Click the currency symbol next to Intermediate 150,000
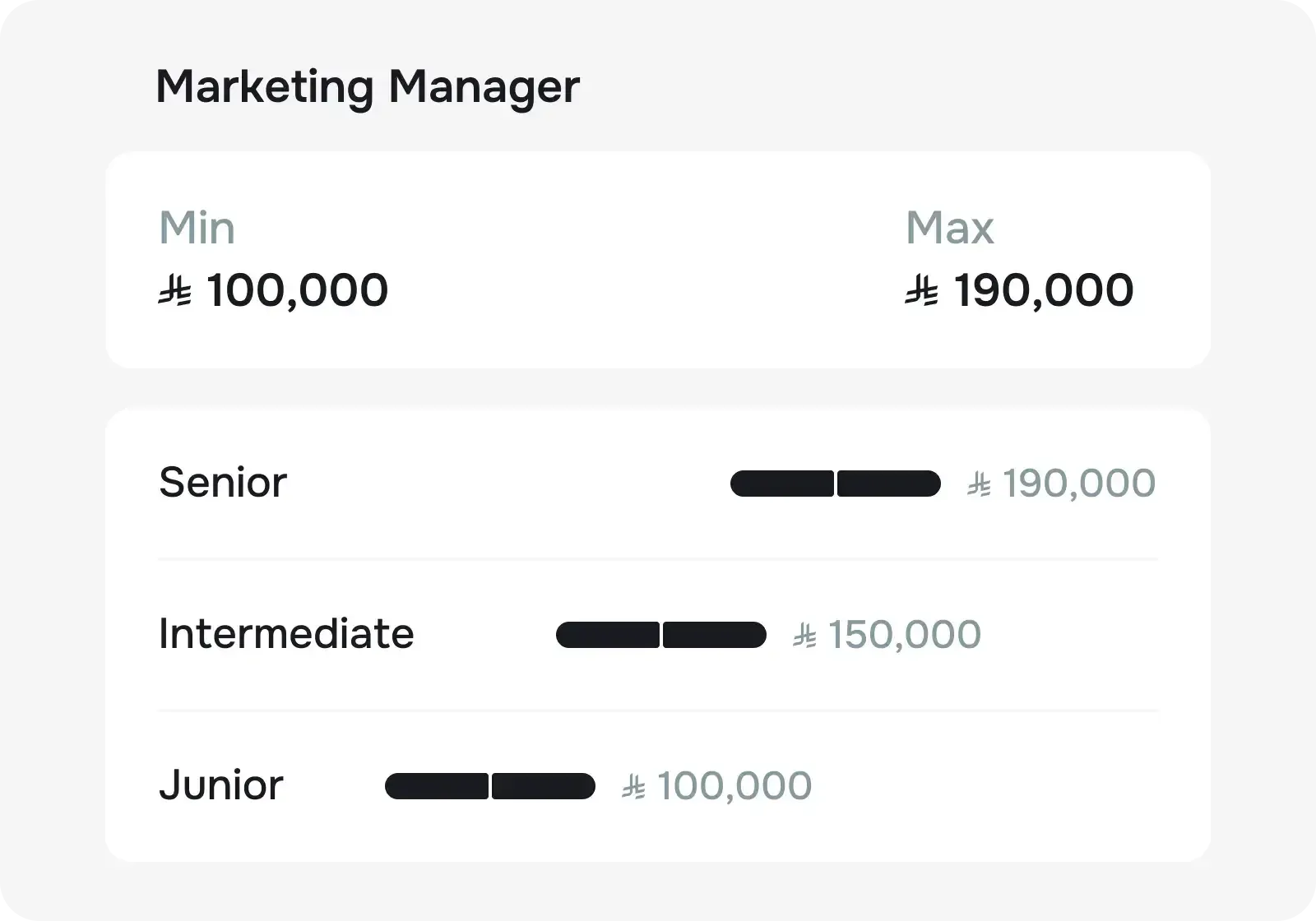Viewport: 1316px width, 921px height. (804, 636)
